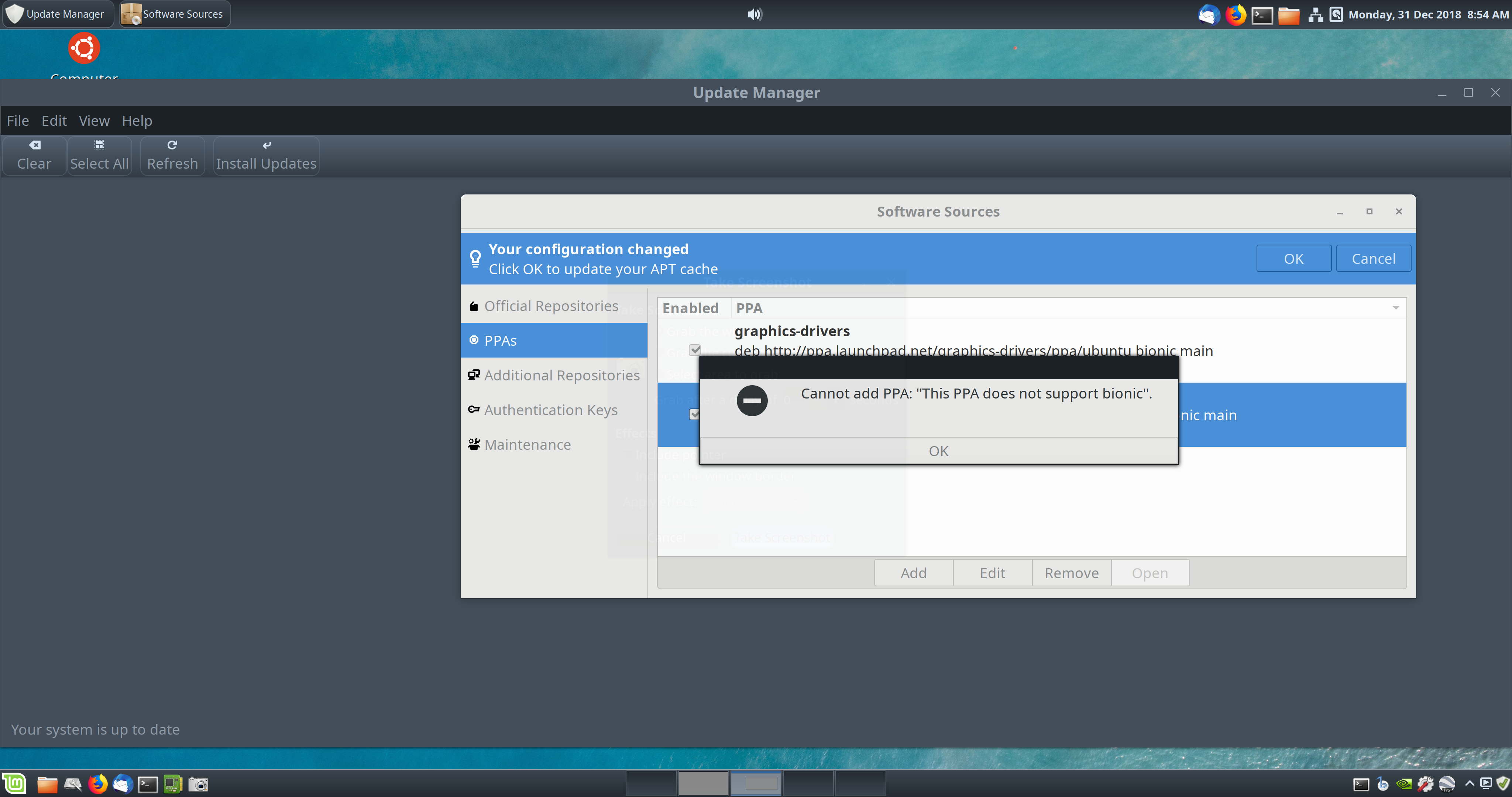Open the Help menu in Update Manager
This screenshot has height=797, width=1512.
(x=137, y=120)
